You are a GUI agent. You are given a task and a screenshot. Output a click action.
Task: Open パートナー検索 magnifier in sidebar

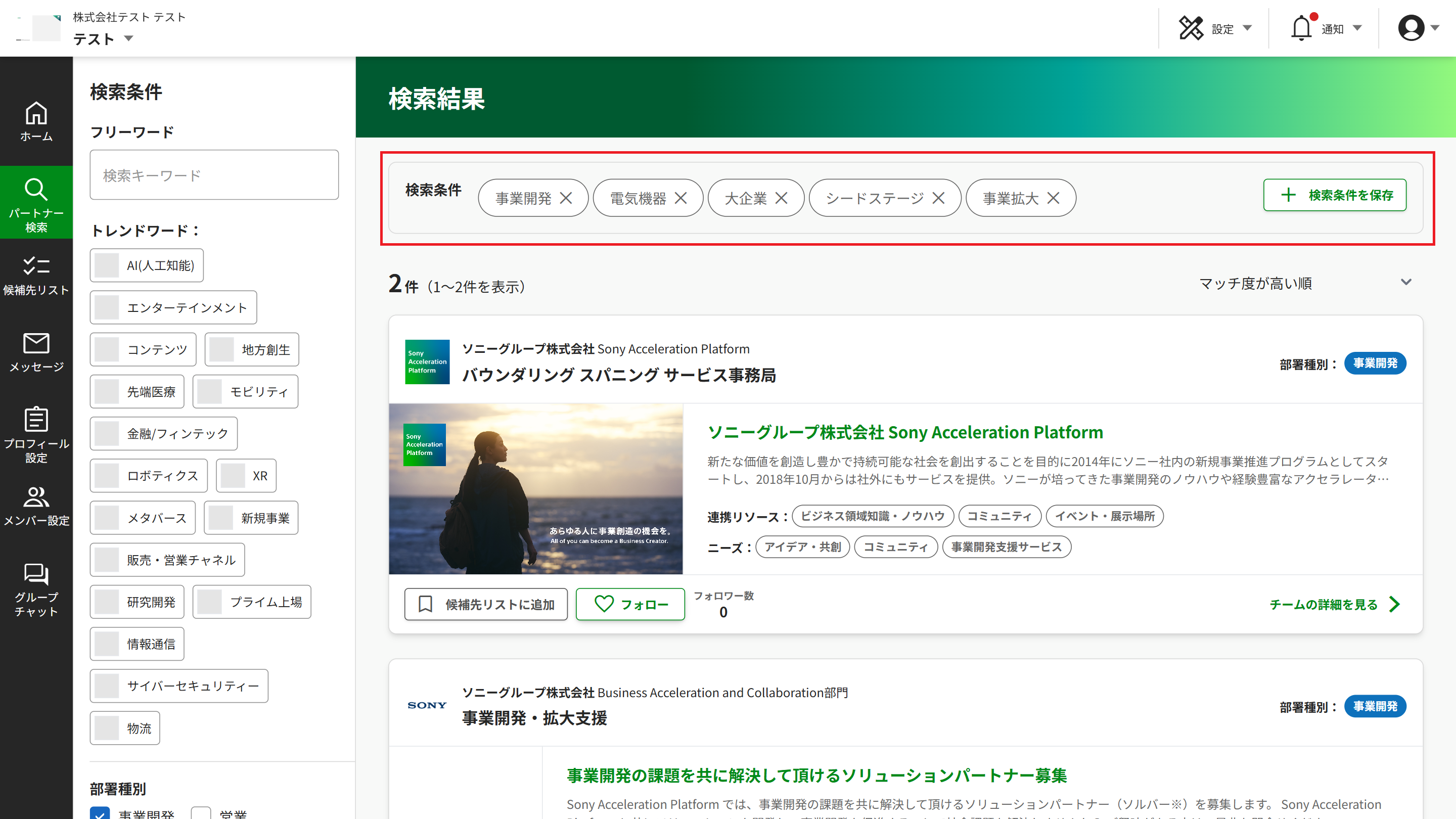point(36,190)
